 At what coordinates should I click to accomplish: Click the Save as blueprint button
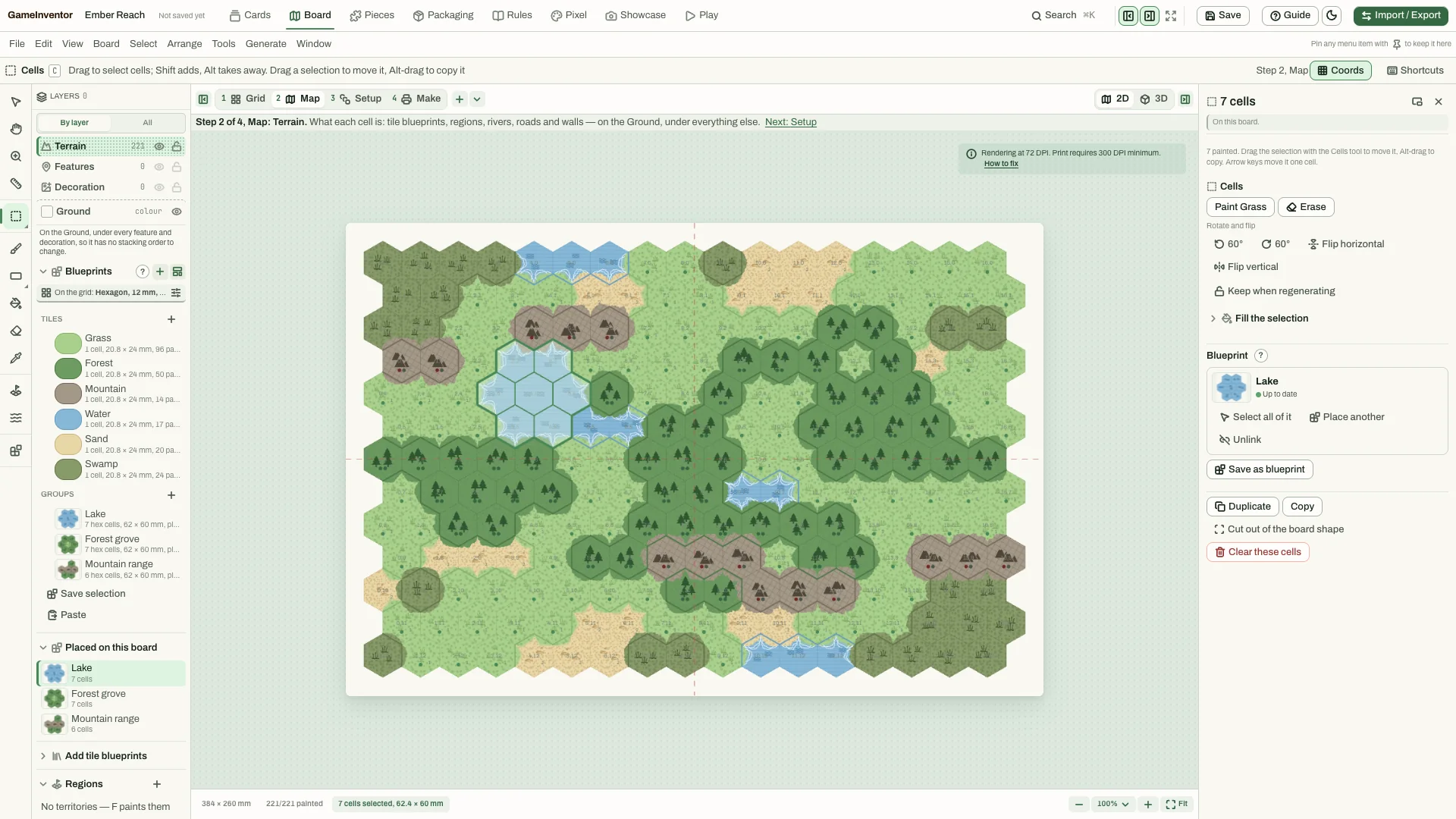pyautogui.click(x=1260, y=469)
